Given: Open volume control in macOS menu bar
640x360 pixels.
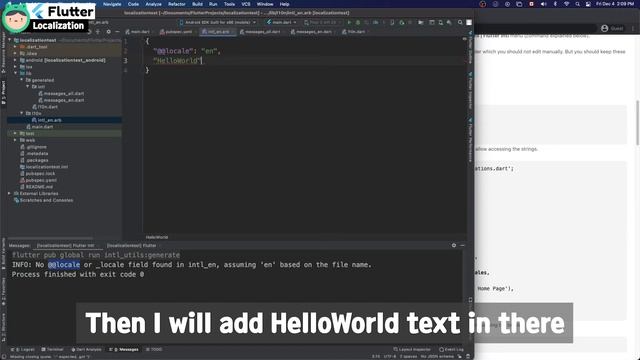Looking at the screenshot, I should pos(543,4).
